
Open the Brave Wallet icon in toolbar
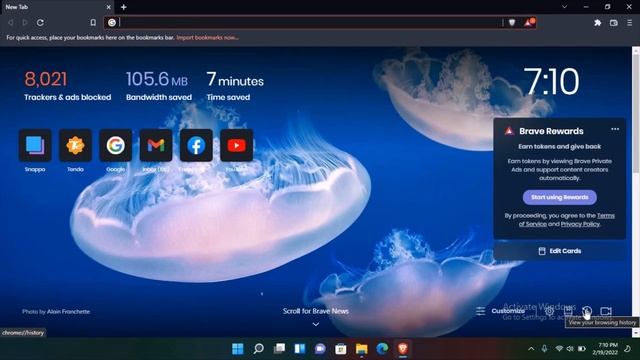[613, 23]
